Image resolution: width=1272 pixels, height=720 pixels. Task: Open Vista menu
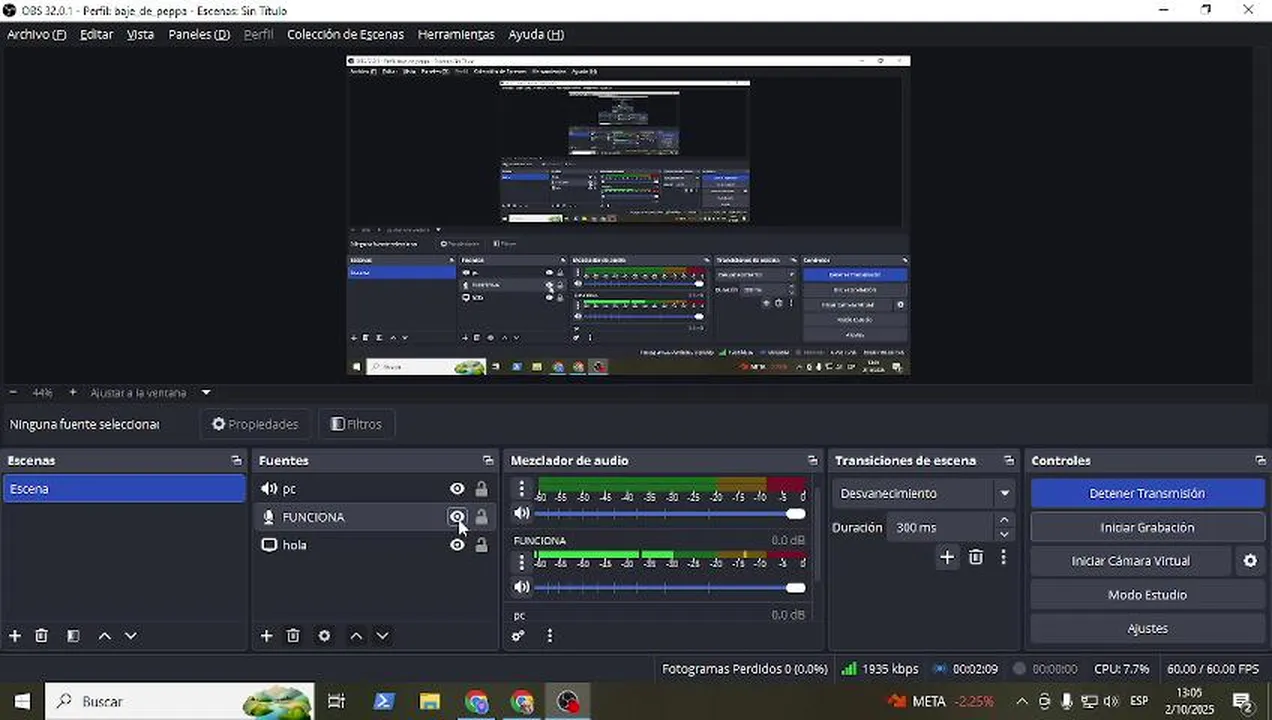140,34
